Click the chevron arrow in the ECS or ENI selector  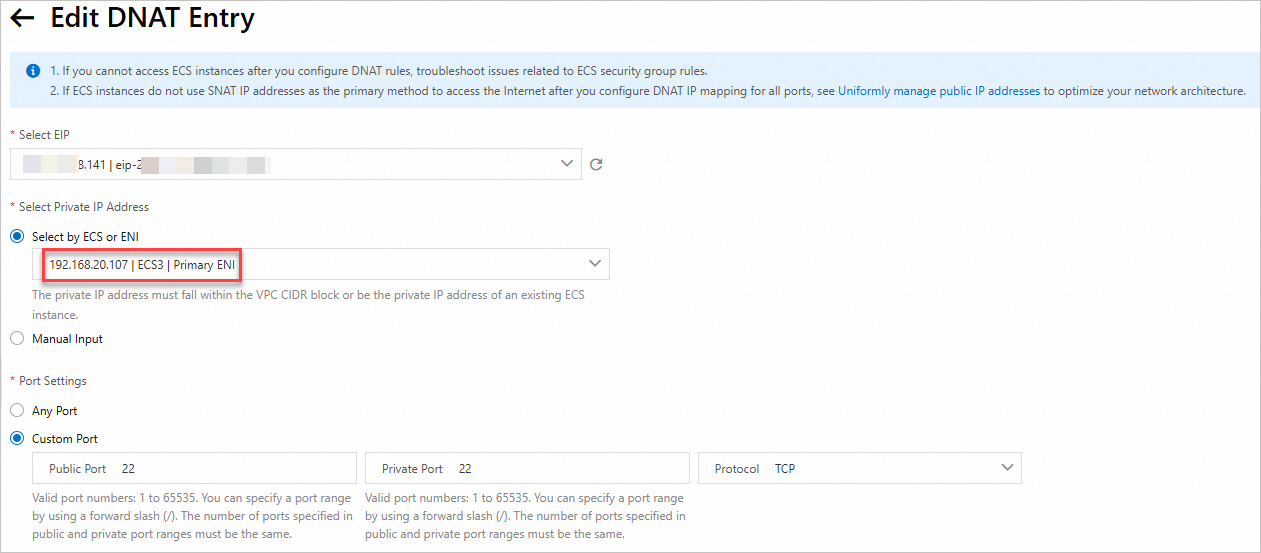[x=595, y=263]
